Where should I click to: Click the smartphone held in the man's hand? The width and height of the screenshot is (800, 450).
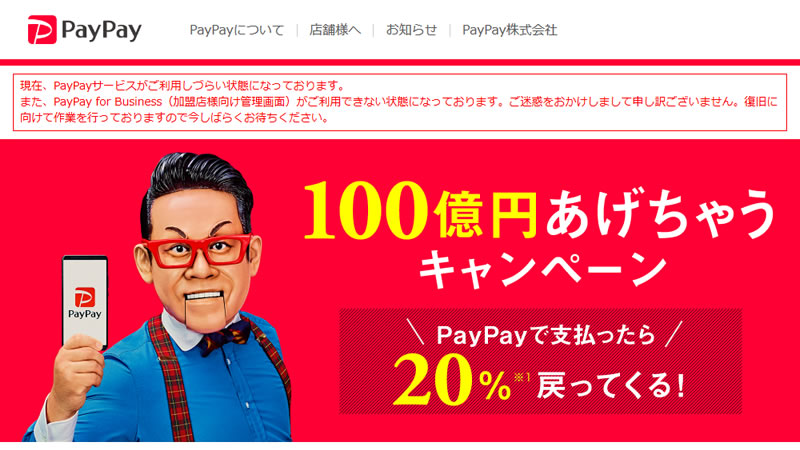[x=85, y=302]
